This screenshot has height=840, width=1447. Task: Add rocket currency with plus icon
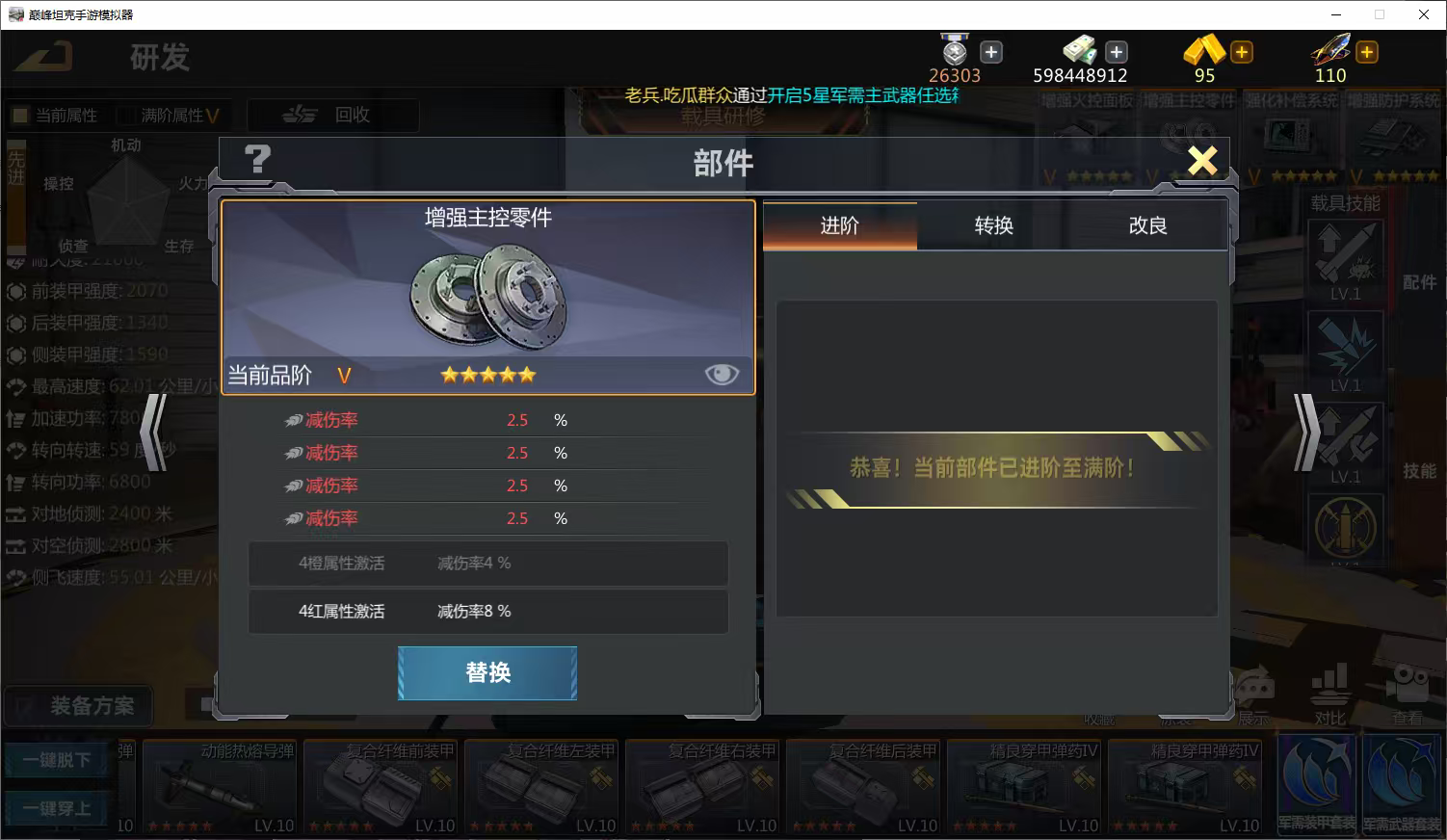click(x=1366, y=52)
